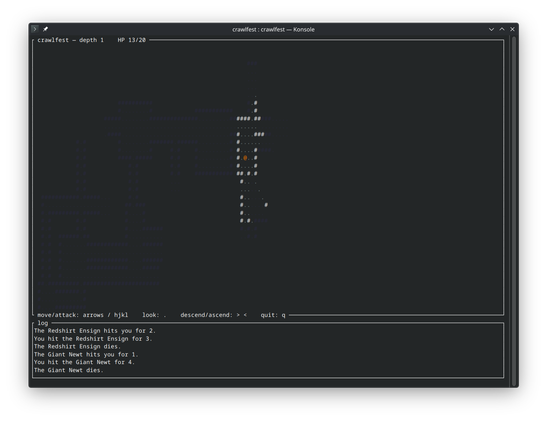Click log line 'You hit the Redshirt Ensign for 3.'
Screen dimensions: 547x421
tap(93, 339)
